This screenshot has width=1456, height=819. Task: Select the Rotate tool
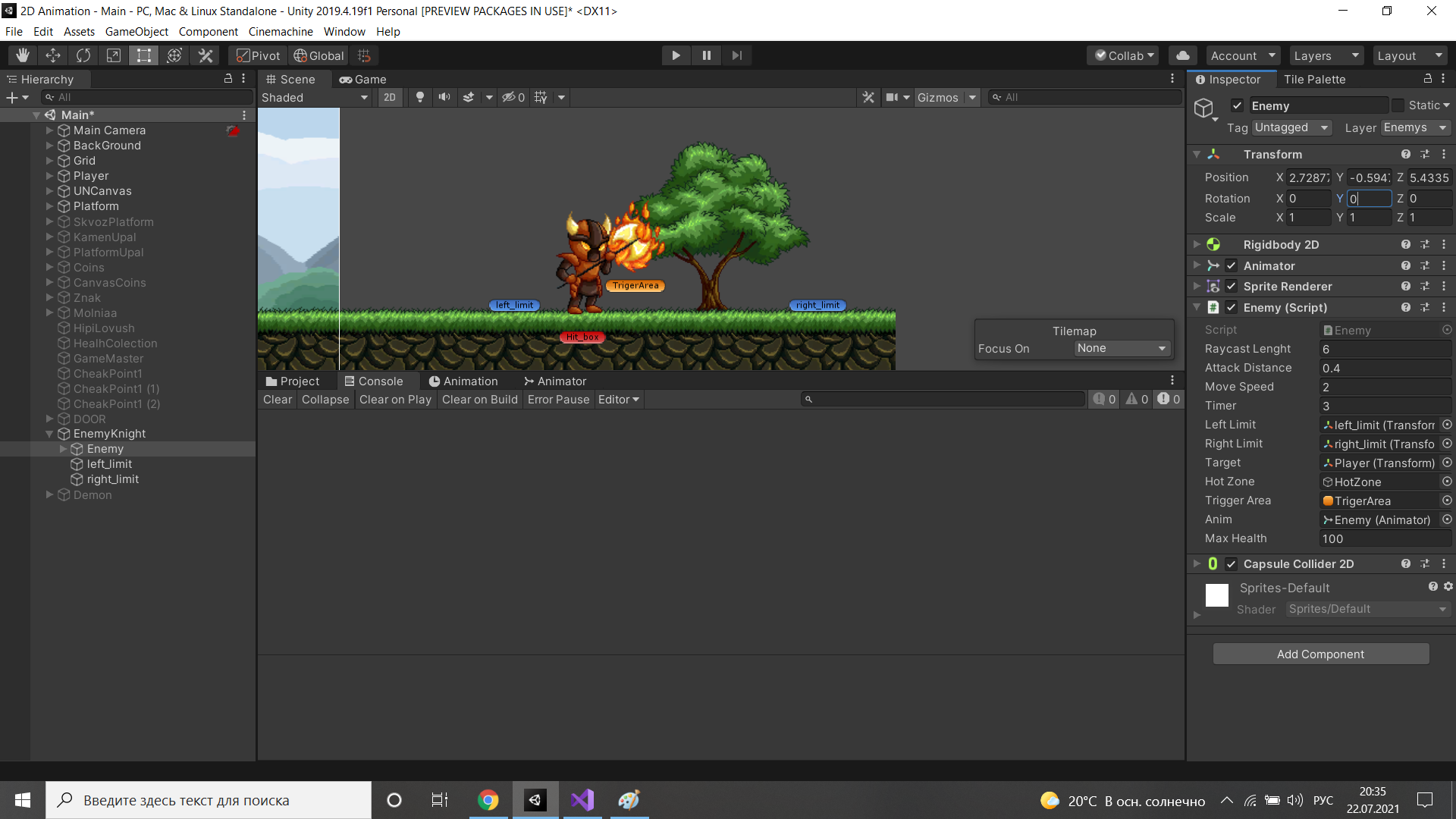click(x=83, y=55)
